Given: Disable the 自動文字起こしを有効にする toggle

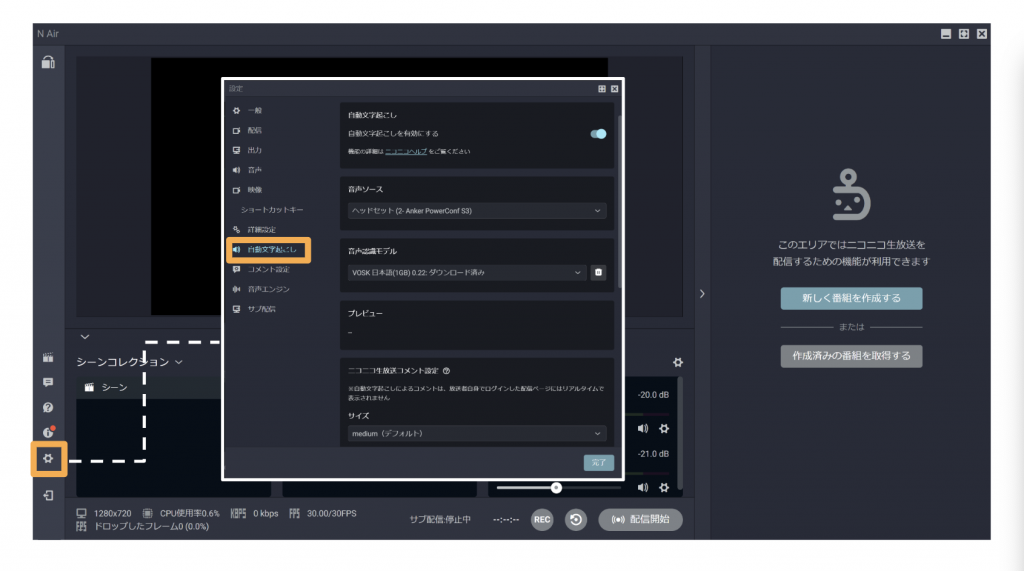Looking at the screenshot, I should [598, 133].
